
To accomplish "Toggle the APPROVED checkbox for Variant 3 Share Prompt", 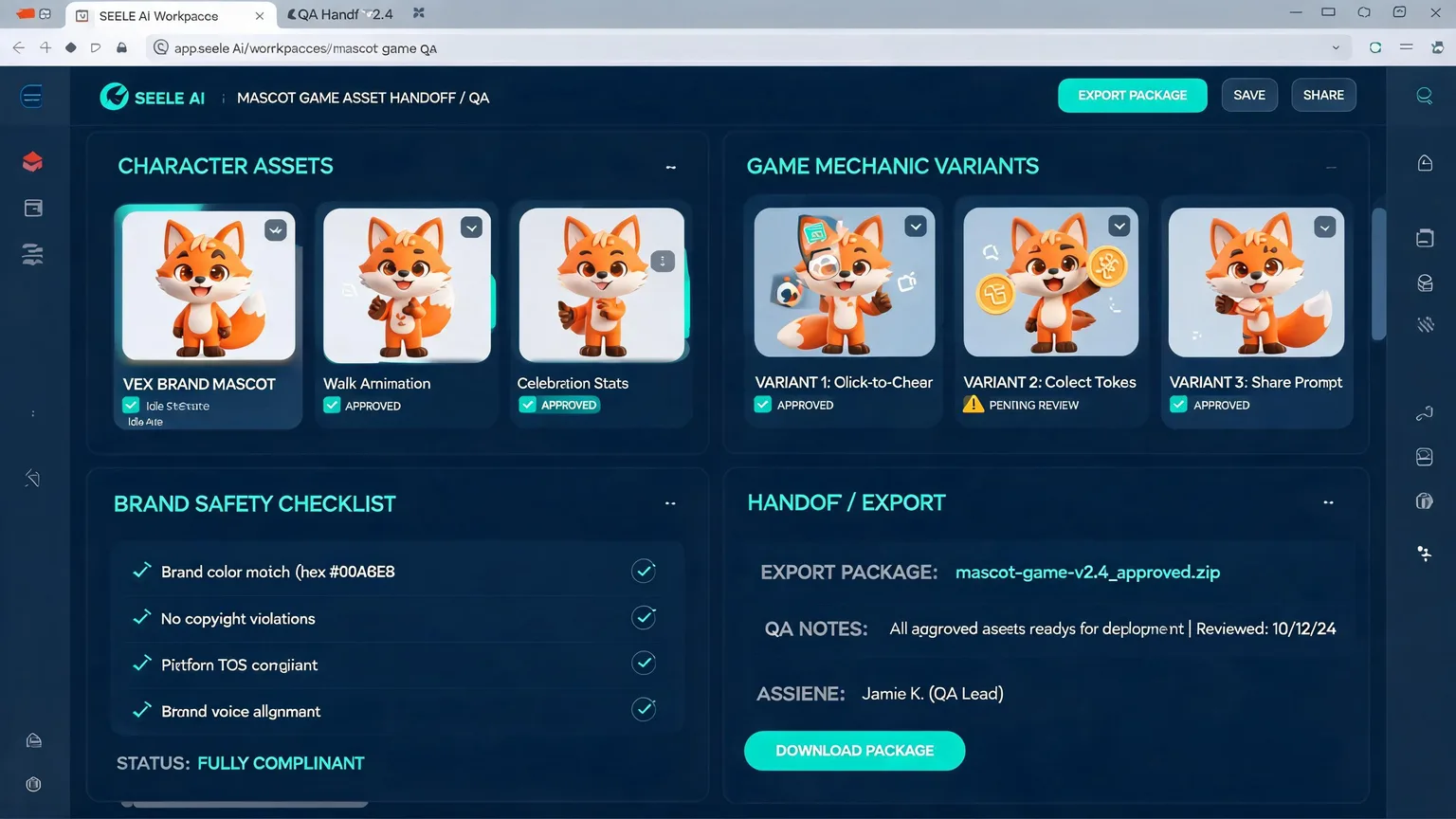I will [1178, 405].
